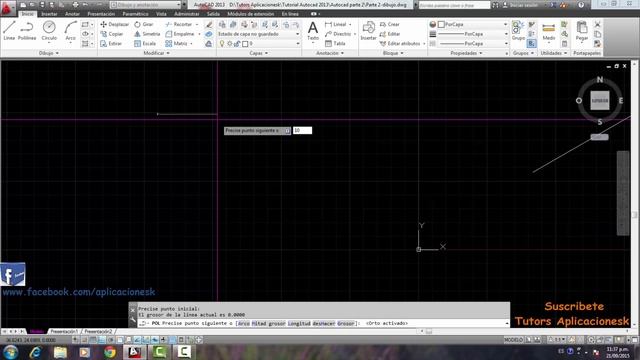The height and width of the screenshot is (360, 640).
Task: Toggle the MODELO space button in status bar
Action: coord(513,340)
